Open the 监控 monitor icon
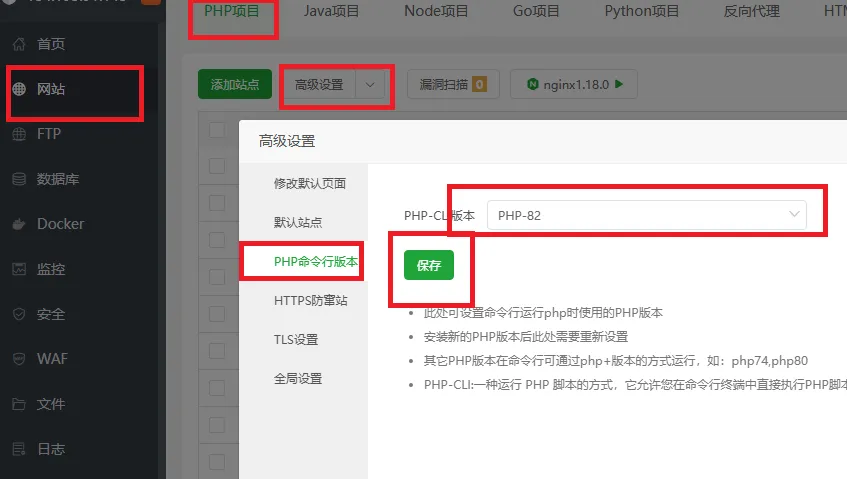Screen dimensions: 847x479 click(x=19, y=269)
